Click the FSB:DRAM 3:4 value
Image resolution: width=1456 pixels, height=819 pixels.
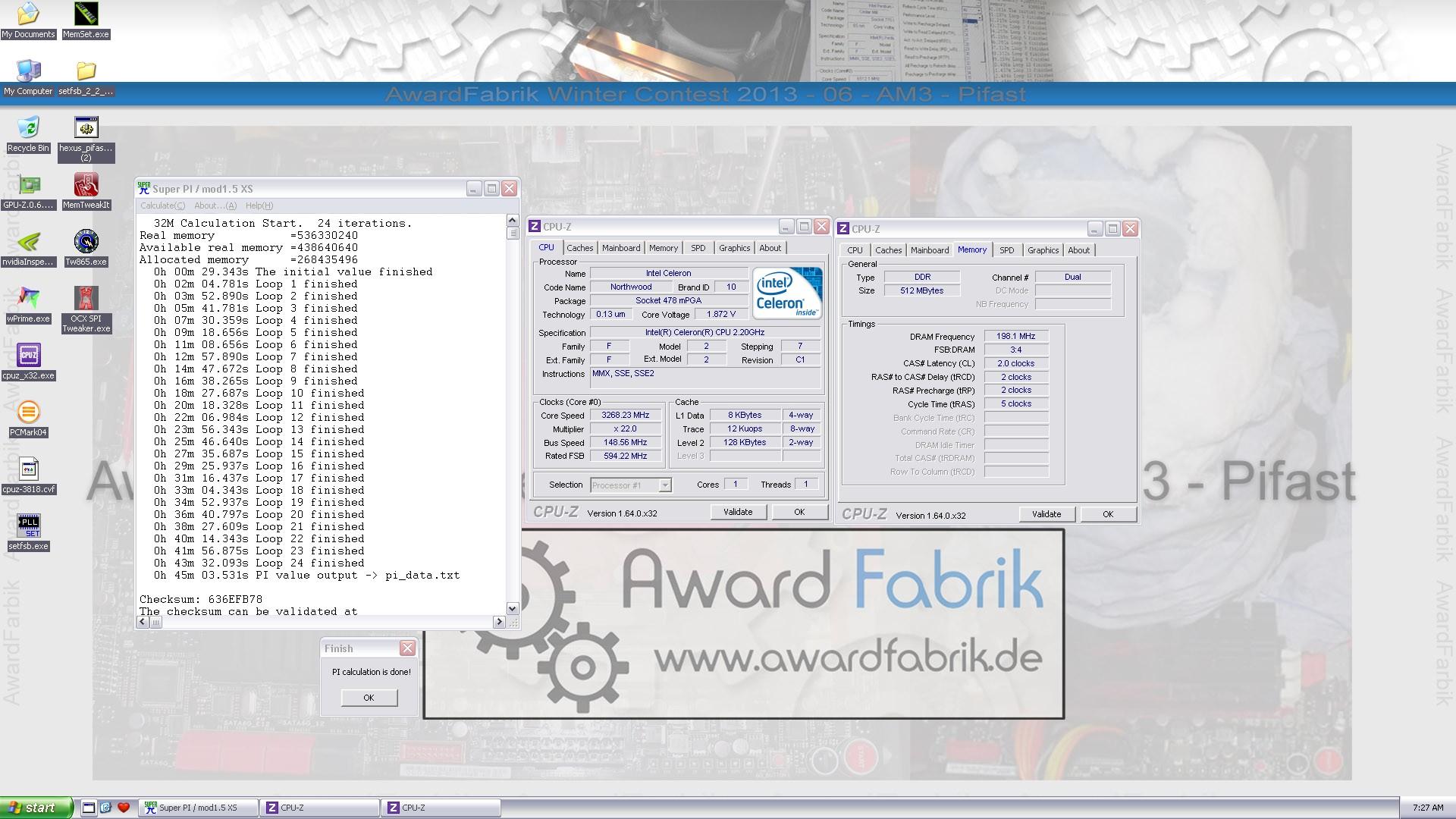1016,350
